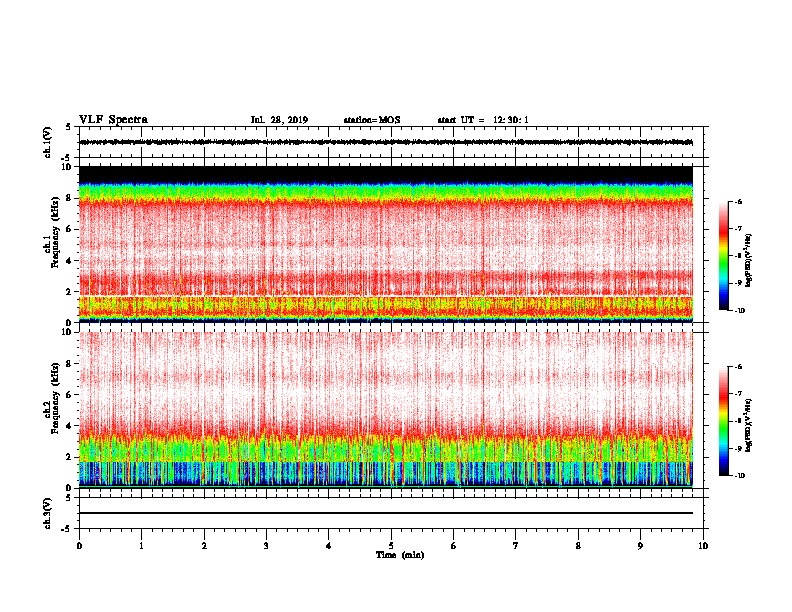This screenshot has width=792, height=612.
Task: Click the "-10" label on ch.1 colorbar
Action: click(x=740, y=311)
